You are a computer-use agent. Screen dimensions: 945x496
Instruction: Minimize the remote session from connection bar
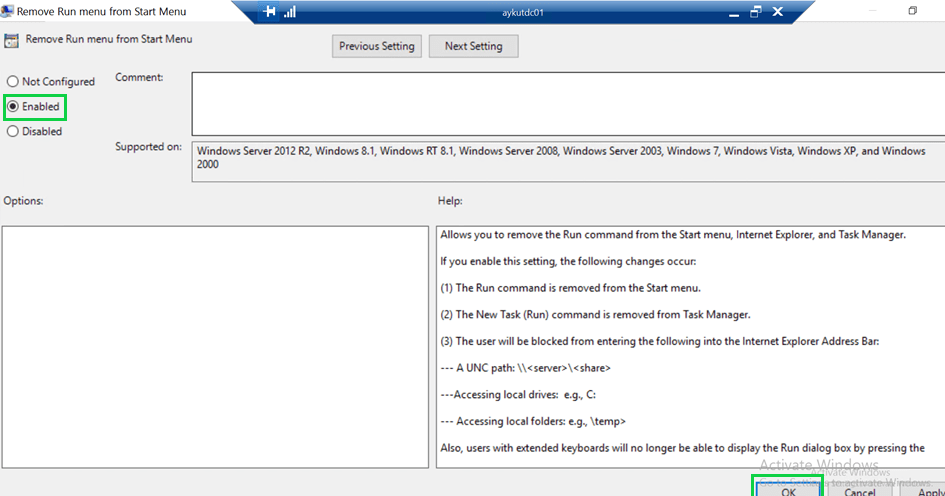[x=731, y=12]
